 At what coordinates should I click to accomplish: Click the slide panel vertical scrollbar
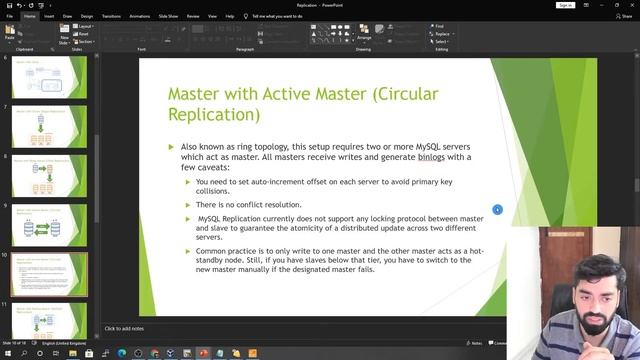97,179
